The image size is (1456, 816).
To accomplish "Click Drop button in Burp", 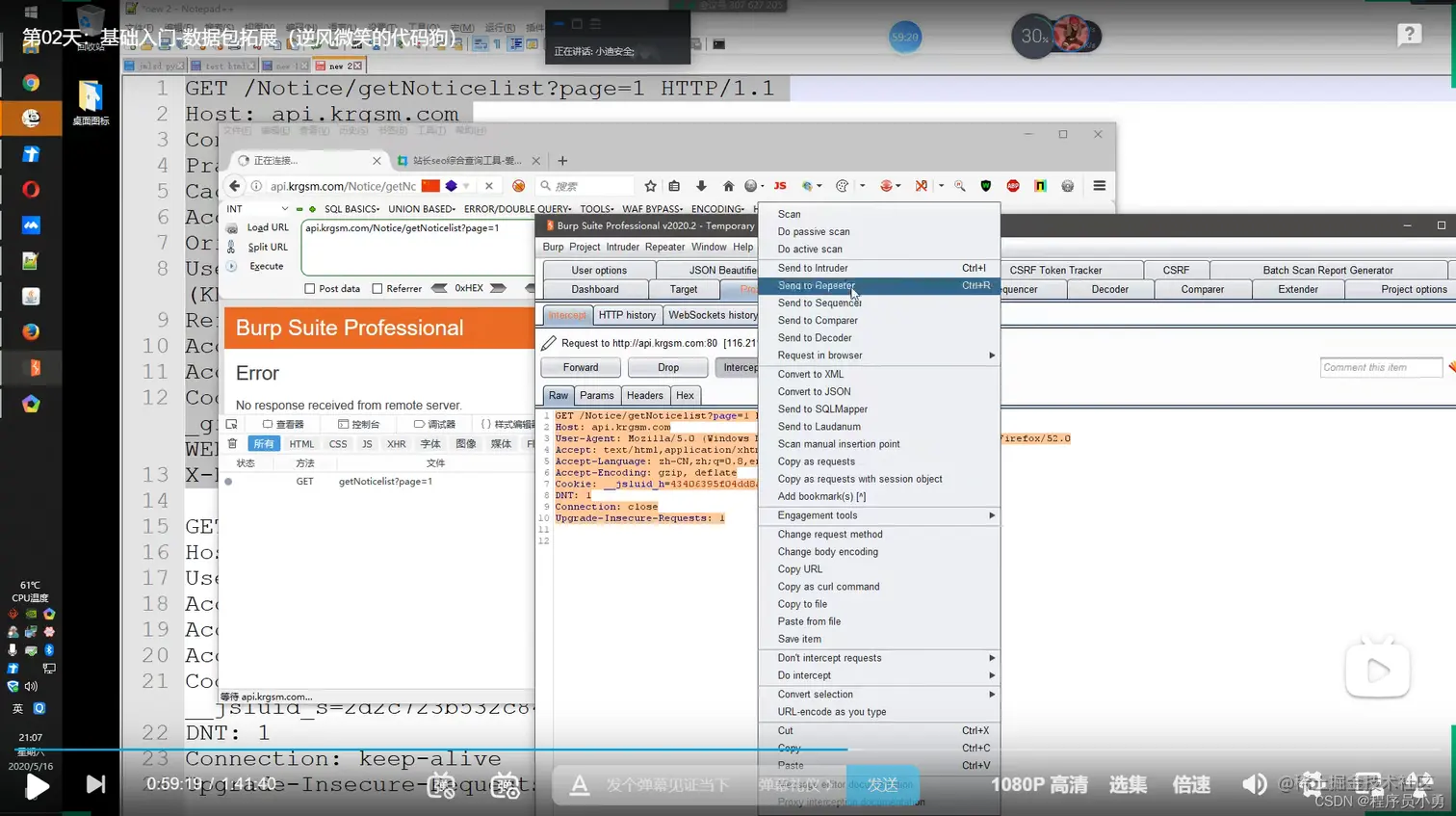I will (668, 367).
